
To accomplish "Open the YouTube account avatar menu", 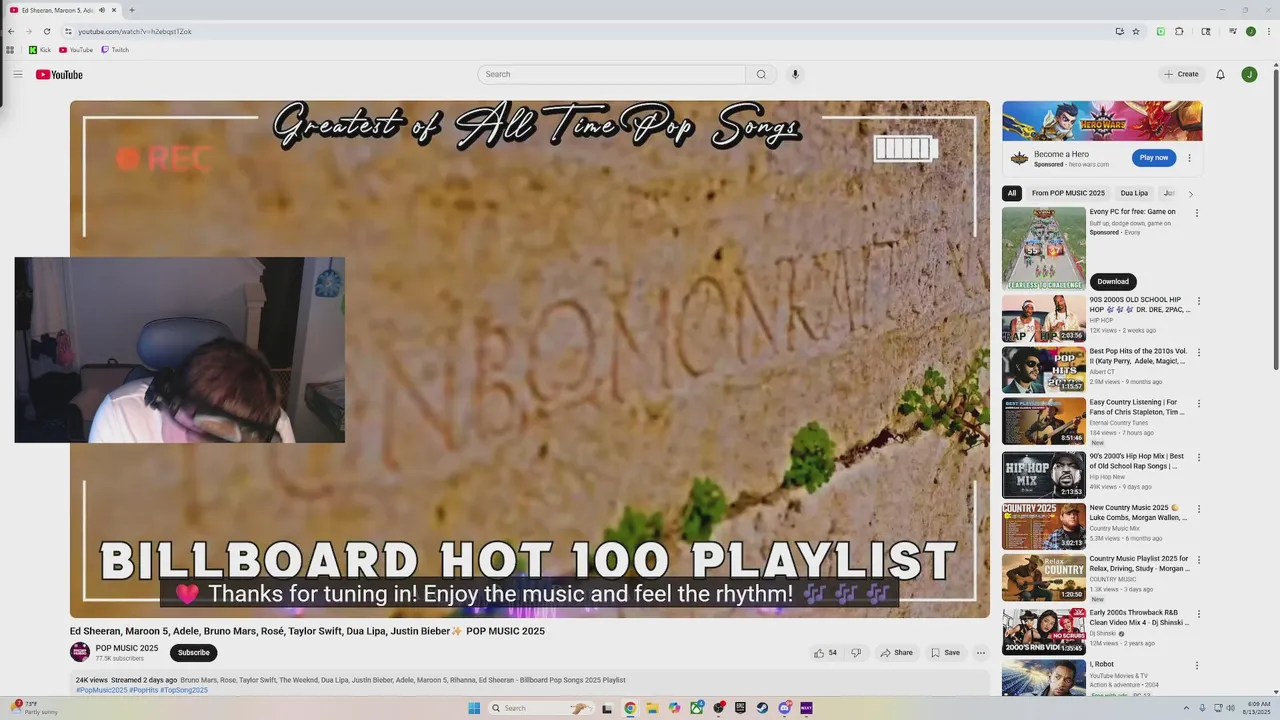I will [1249, 74].
